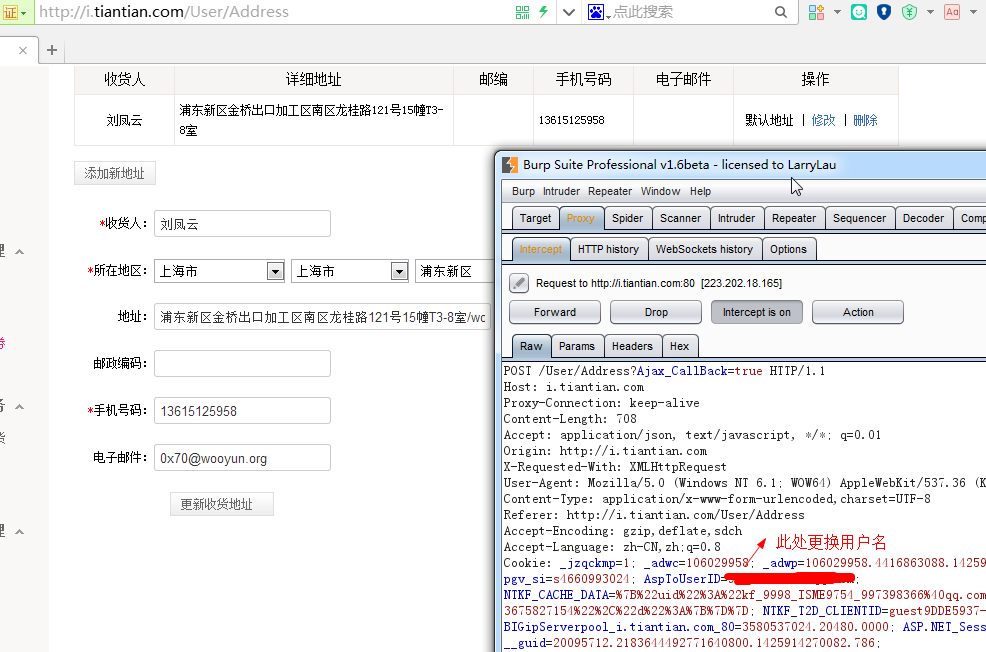986x652 pixels.
Task: Click the 收货人 name input field
Action: click(x=242, y=224)
